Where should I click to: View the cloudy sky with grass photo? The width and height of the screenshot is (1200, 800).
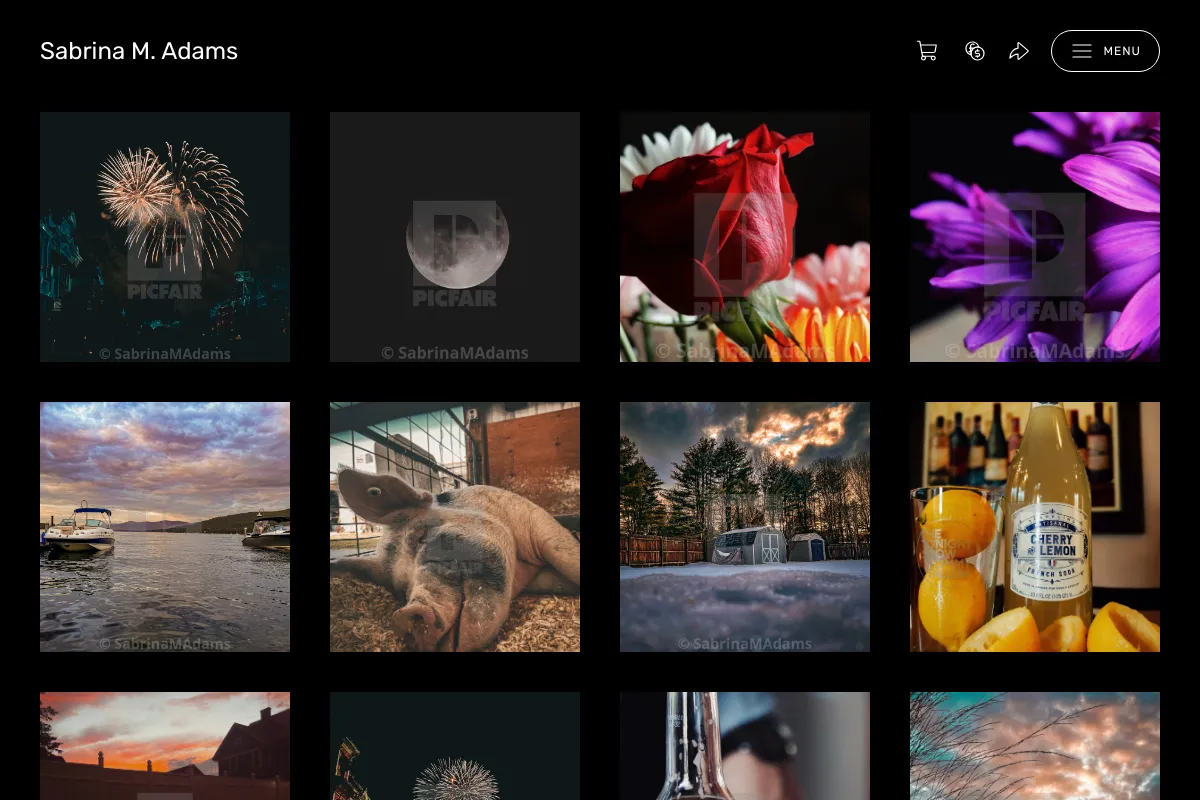point(1035,746)
